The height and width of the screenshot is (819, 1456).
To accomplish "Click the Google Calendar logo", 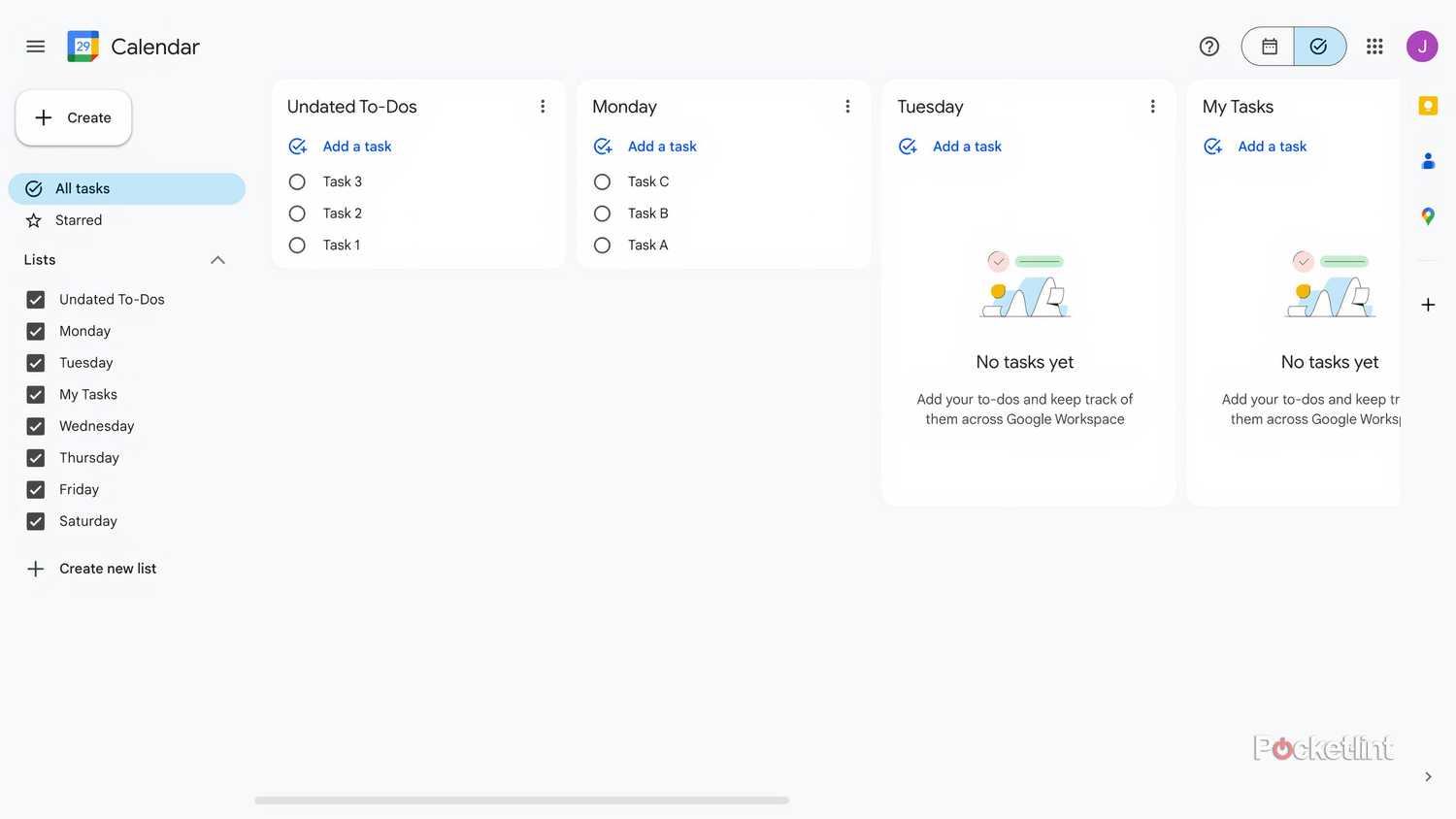I will click(x=83, y=47).
